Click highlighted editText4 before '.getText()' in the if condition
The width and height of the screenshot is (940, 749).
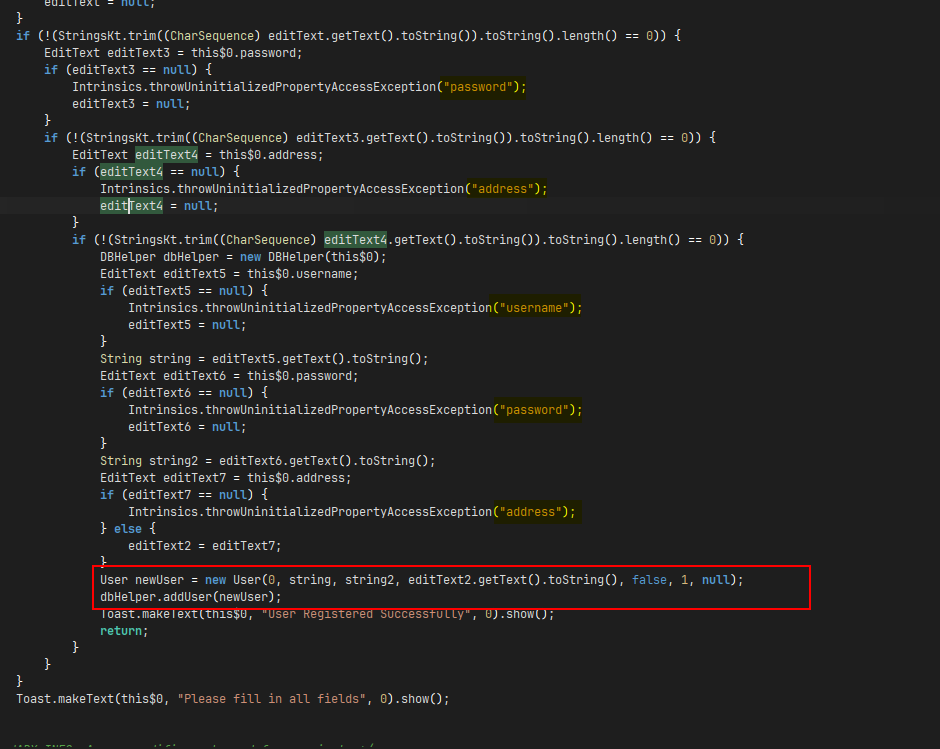355,240
